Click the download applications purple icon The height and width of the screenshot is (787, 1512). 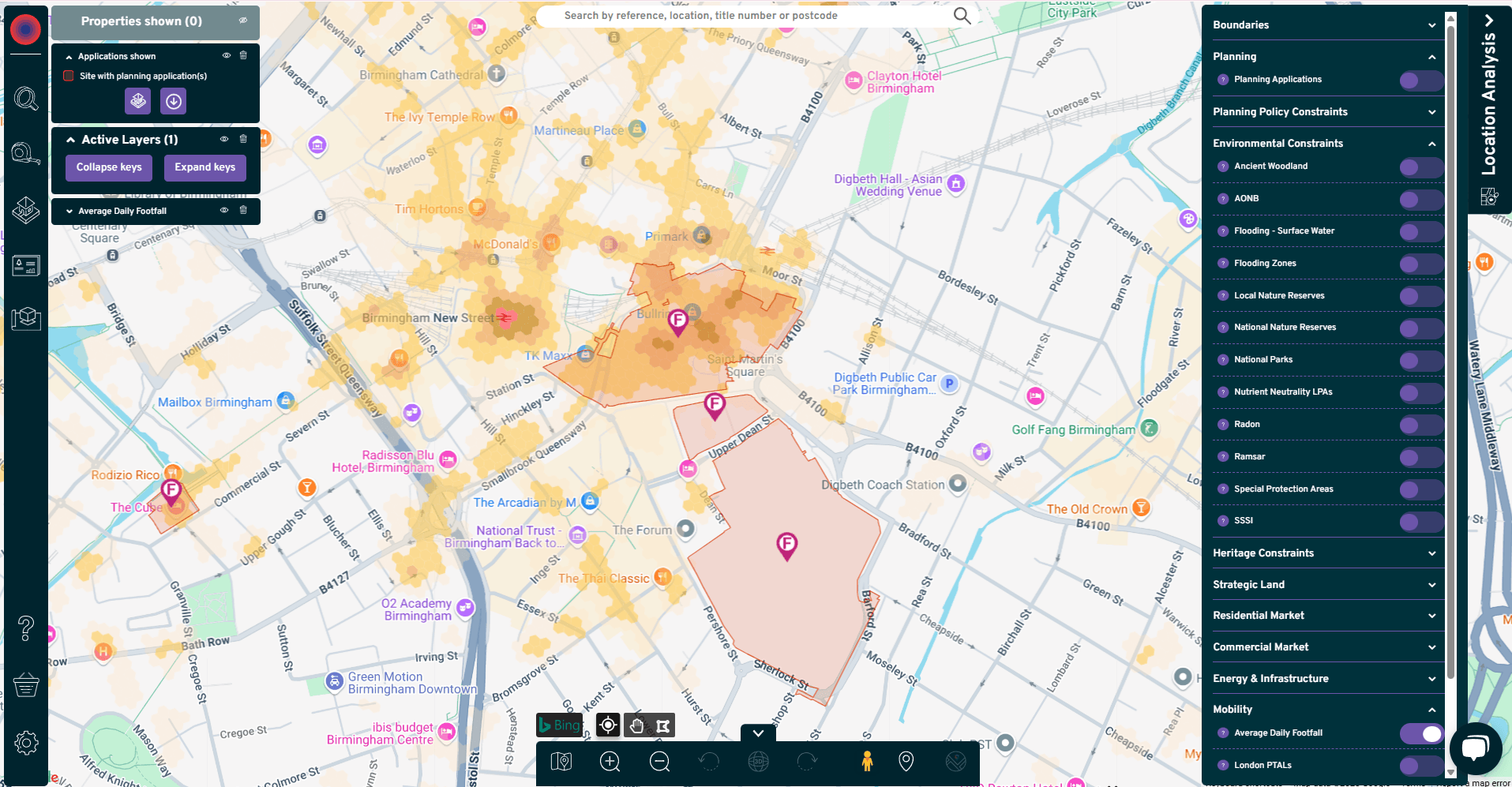(x=174, y=101)
